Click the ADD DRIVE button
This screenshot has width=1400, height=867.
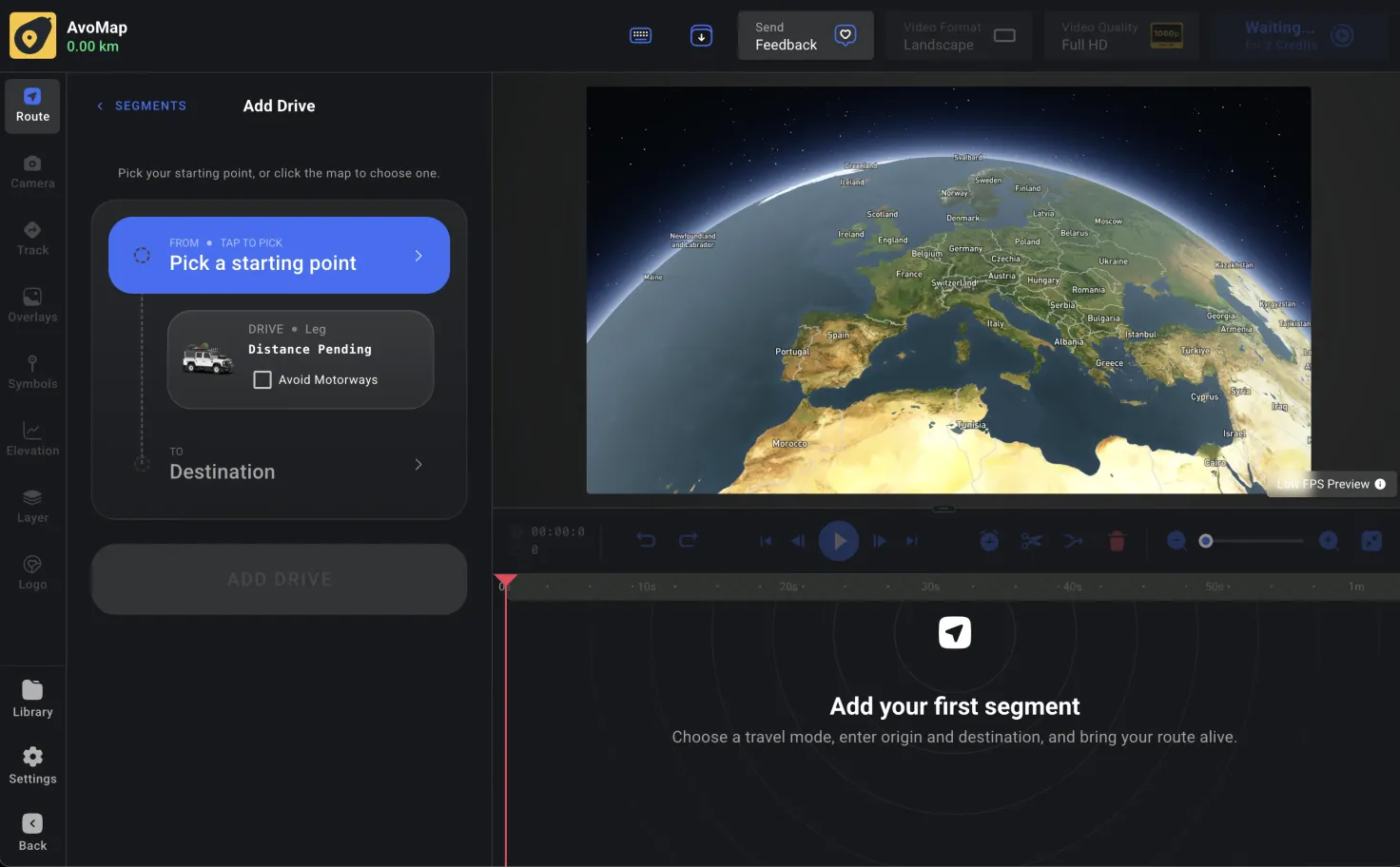[x=279, y=579]
